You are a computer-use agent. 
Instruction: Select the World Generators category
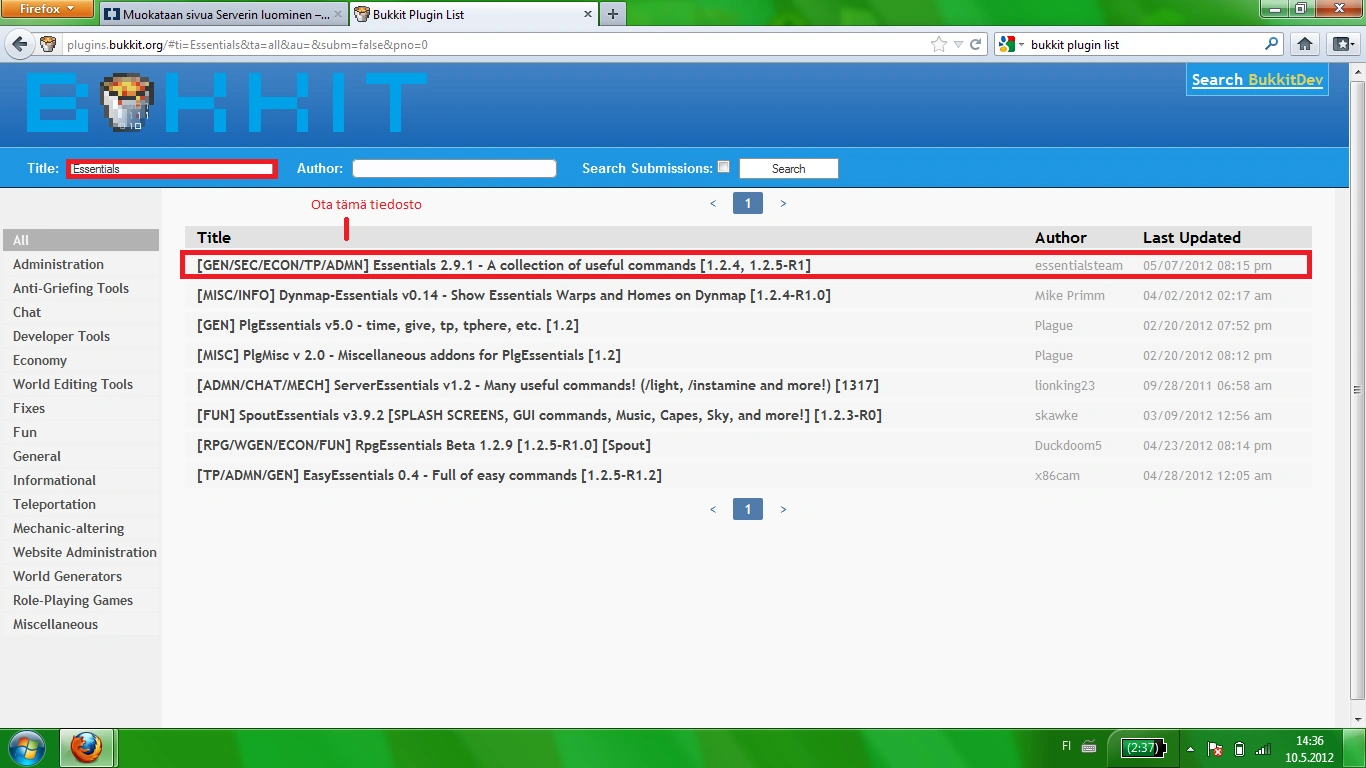pos(81,576)
